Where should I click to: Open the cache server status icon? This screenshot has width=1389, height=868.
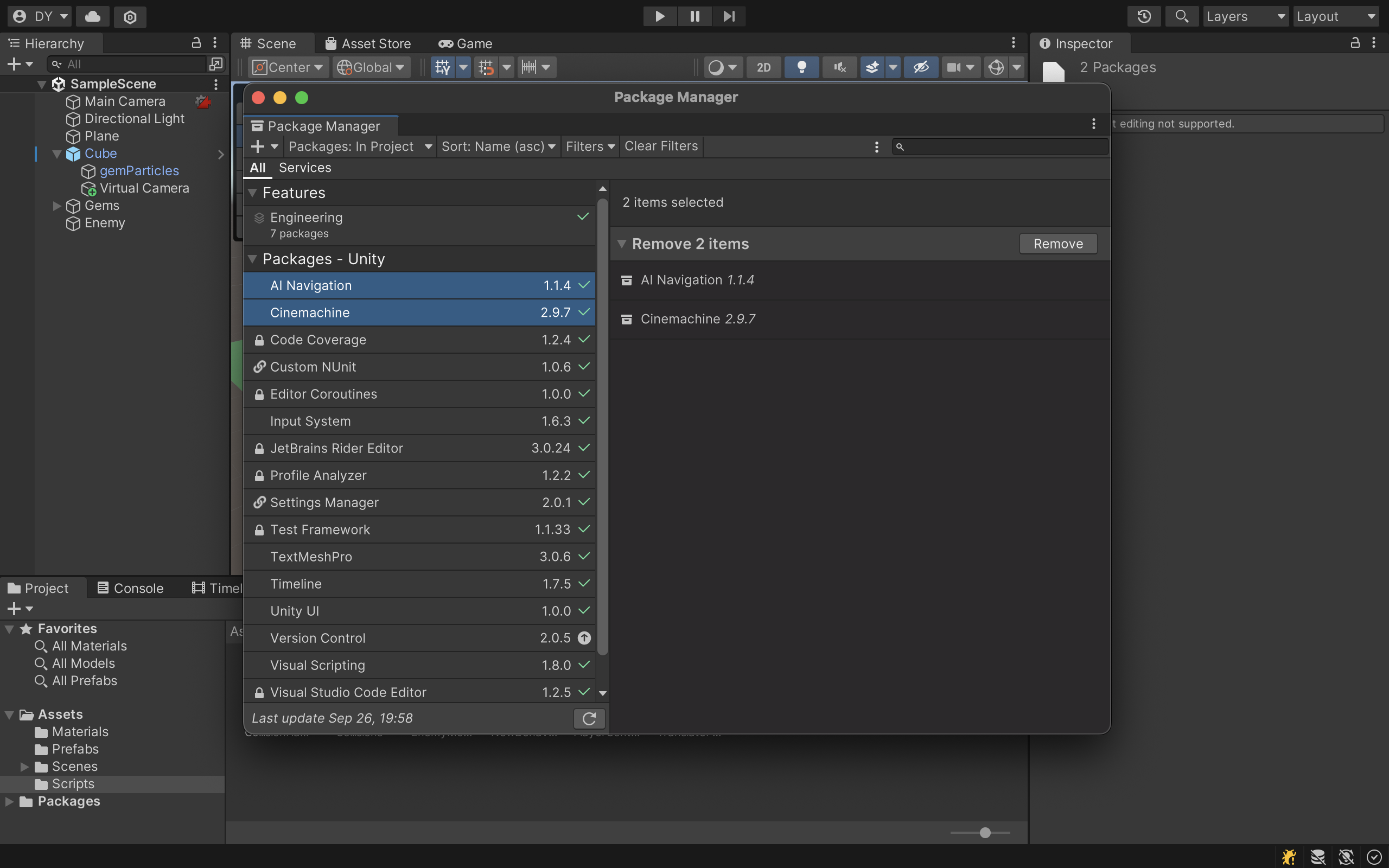pos(1318,857)
